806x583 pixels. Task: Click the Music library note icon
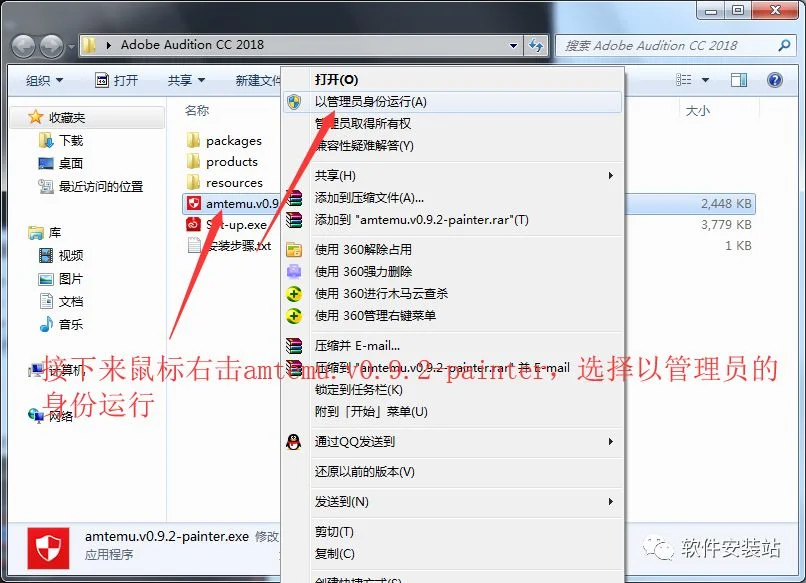46,324
